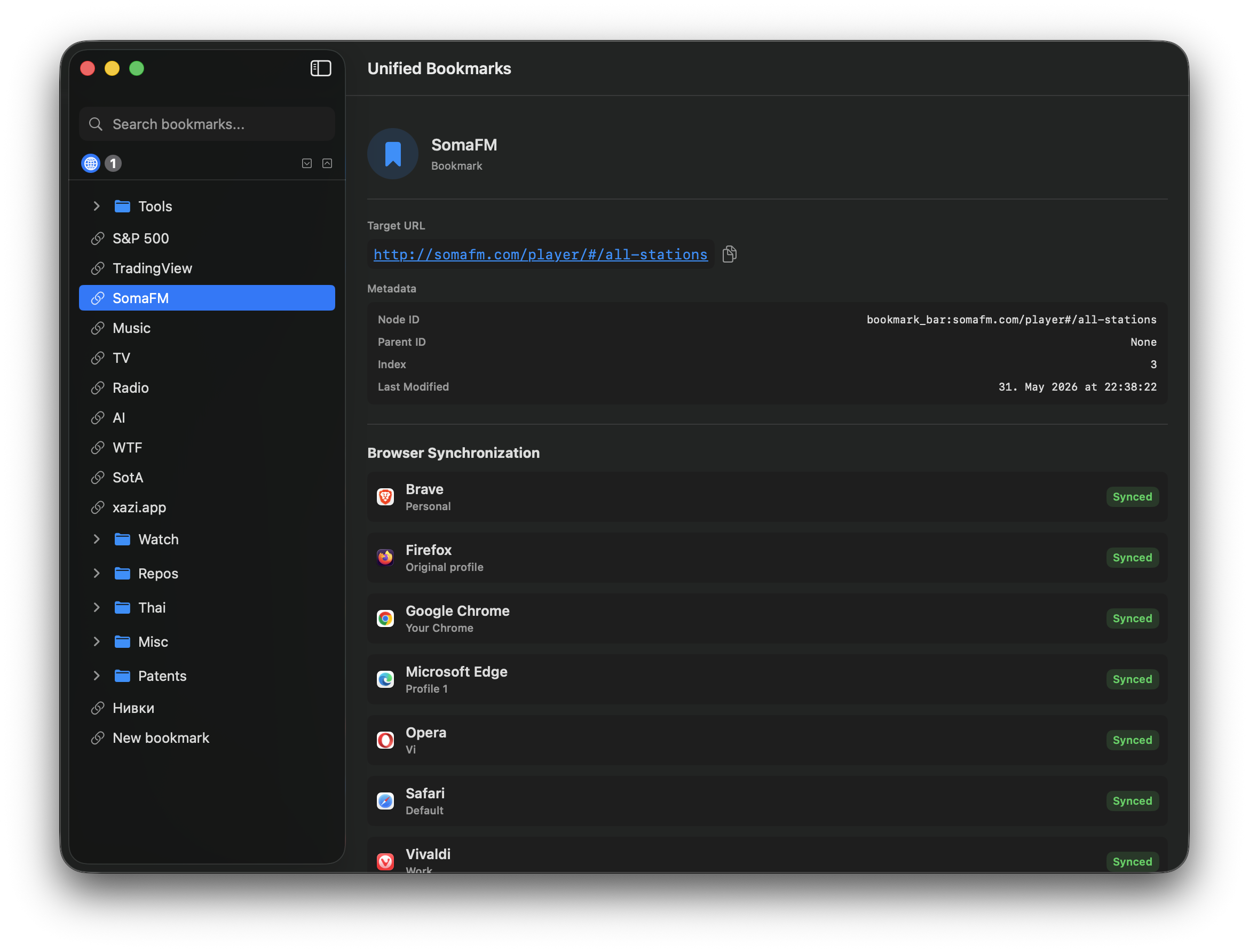Click the green zoom window button

tap(137, 68)
